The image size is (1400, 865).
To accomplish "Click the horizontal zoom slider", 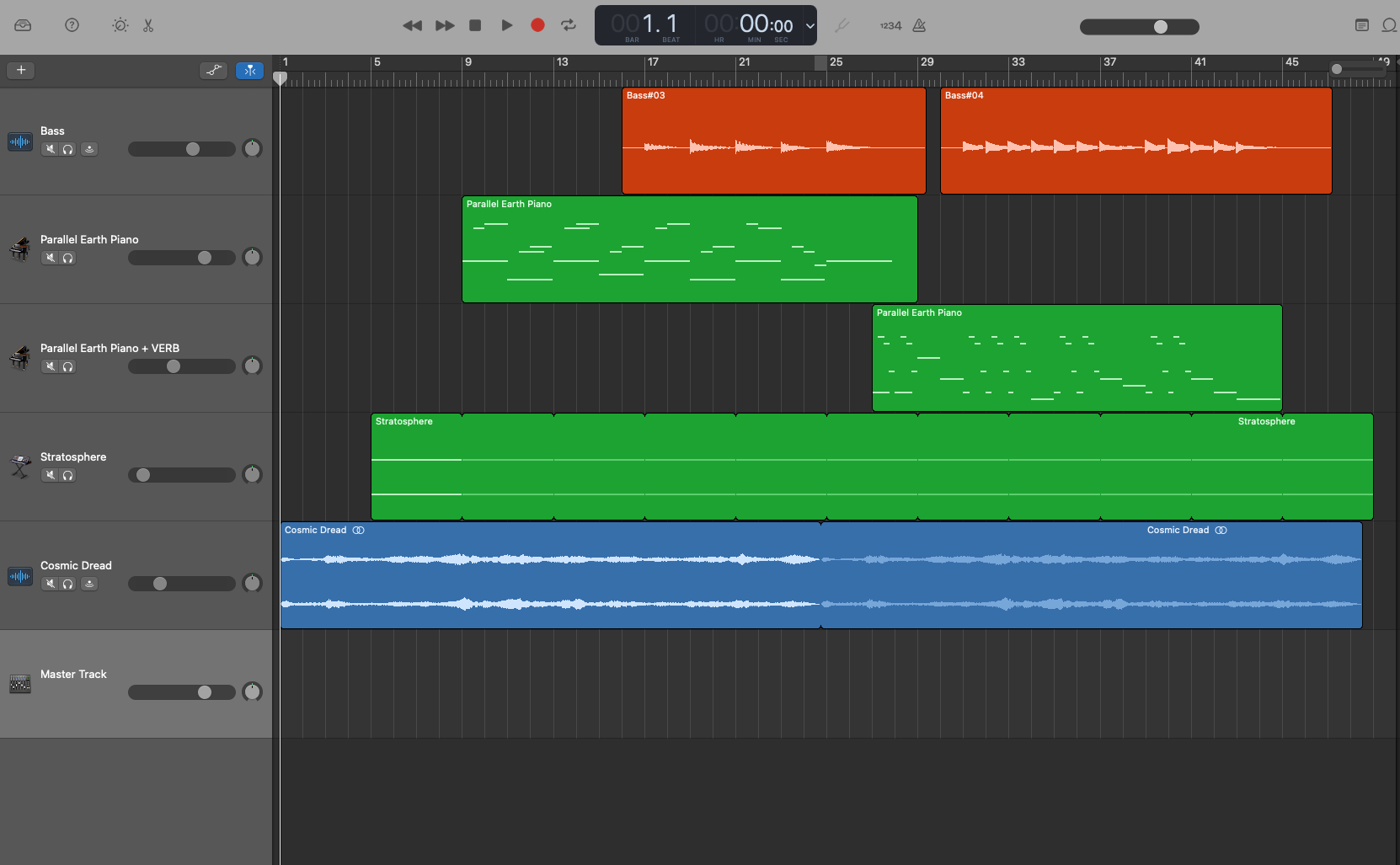I will click(x=1358, y=69).
